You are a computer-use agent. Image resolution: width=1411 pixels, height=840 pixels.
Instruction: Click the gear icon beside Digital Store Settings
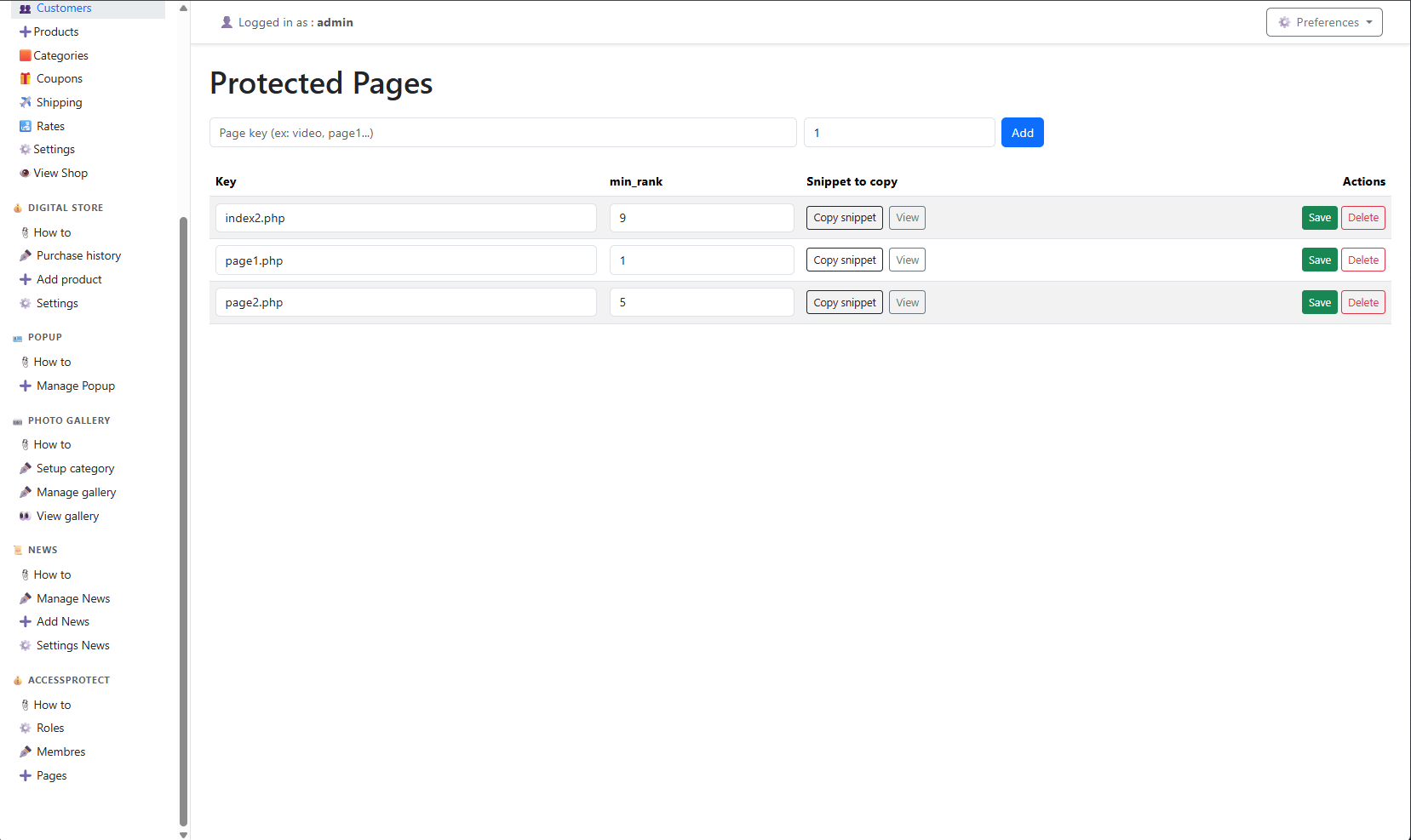[x=26, y=303]
